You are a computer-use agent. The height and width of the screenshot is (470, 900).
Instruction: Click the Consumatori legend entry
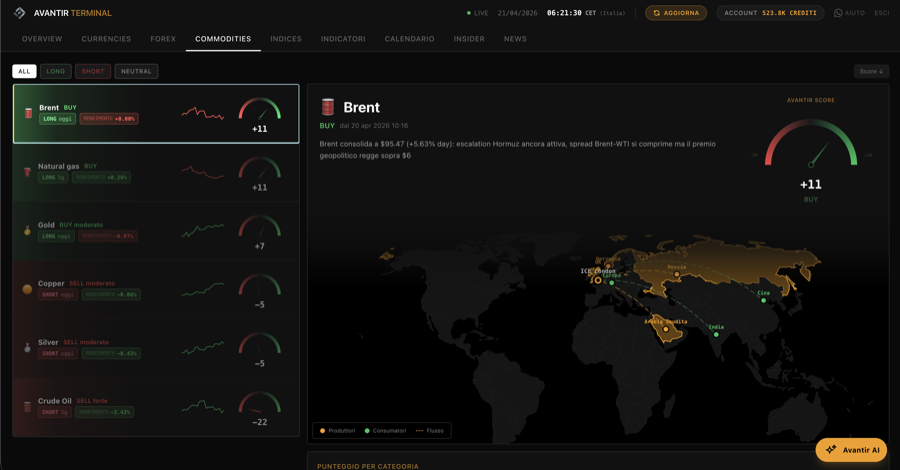pyautogui.click(x=385, y=430)
